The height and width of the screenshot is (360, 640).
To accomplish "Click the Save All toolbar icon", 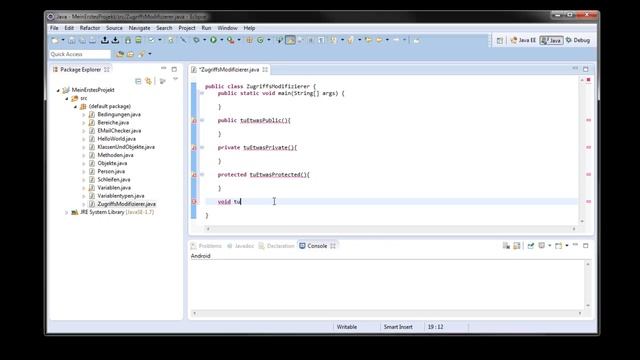I will 82,40.
